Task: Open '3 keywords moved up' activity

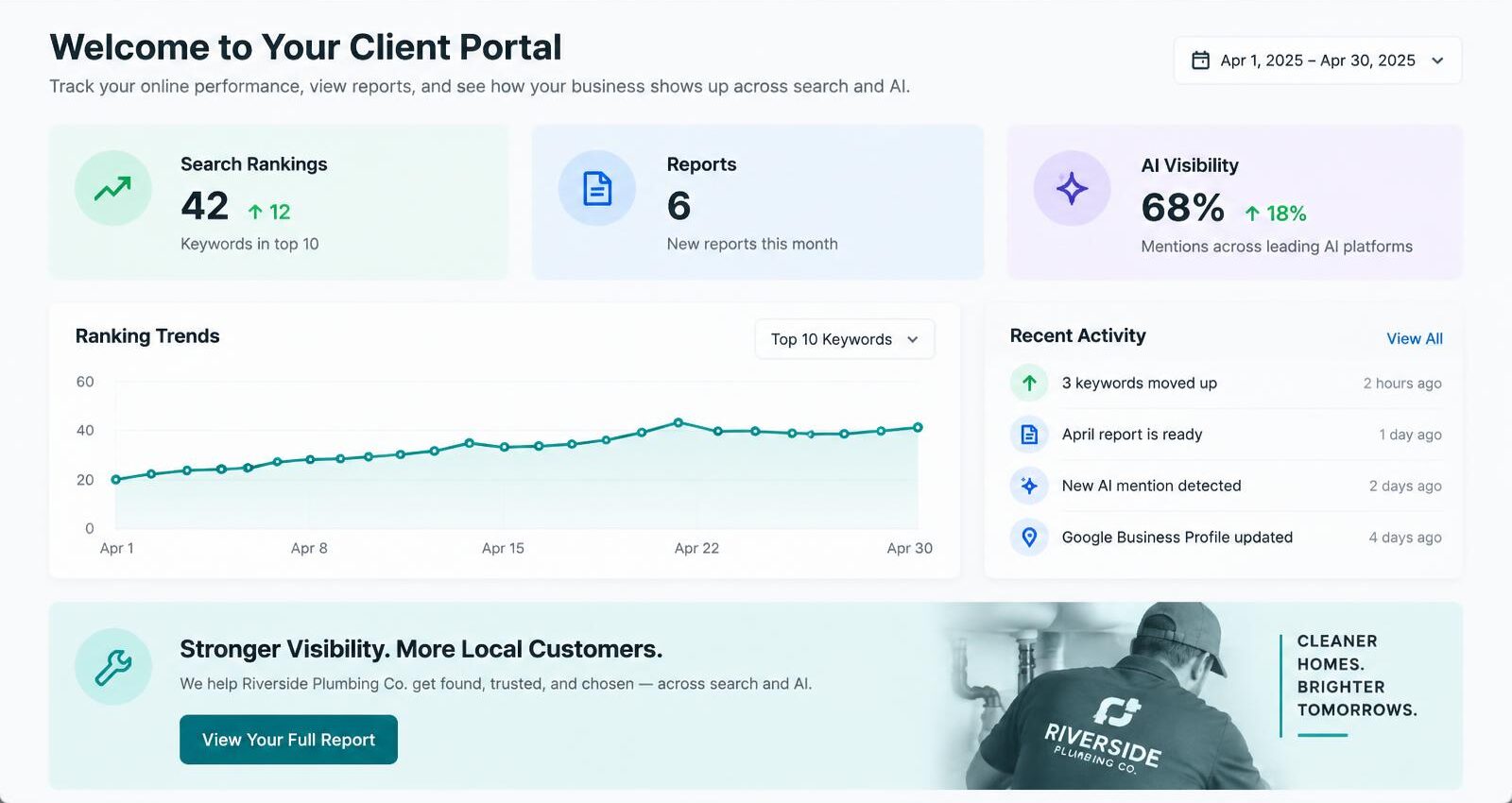Action: [x=1226, y=383]
